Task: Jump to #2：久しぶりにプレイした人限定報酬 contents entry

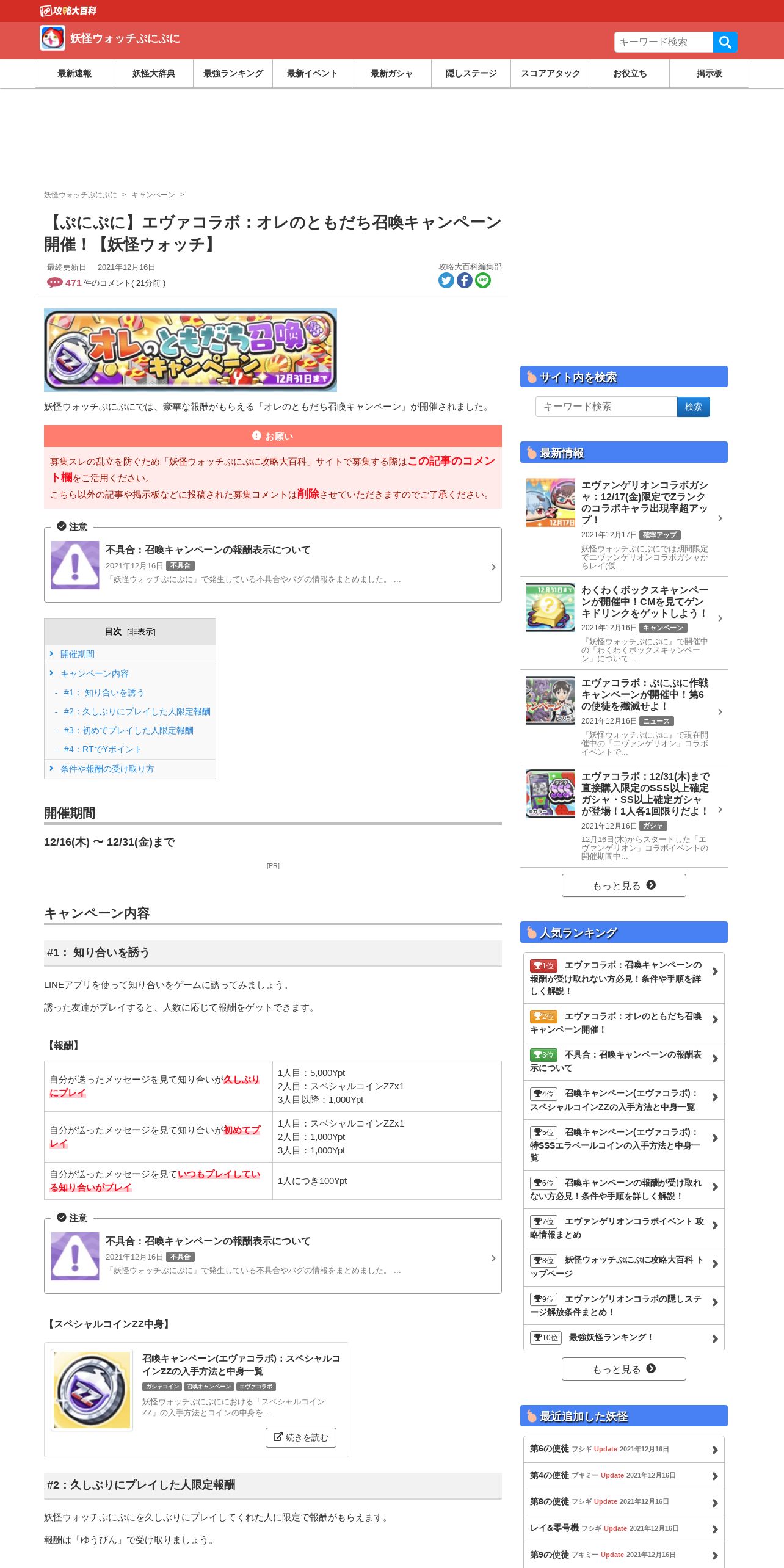Action: tap(137, 711)
